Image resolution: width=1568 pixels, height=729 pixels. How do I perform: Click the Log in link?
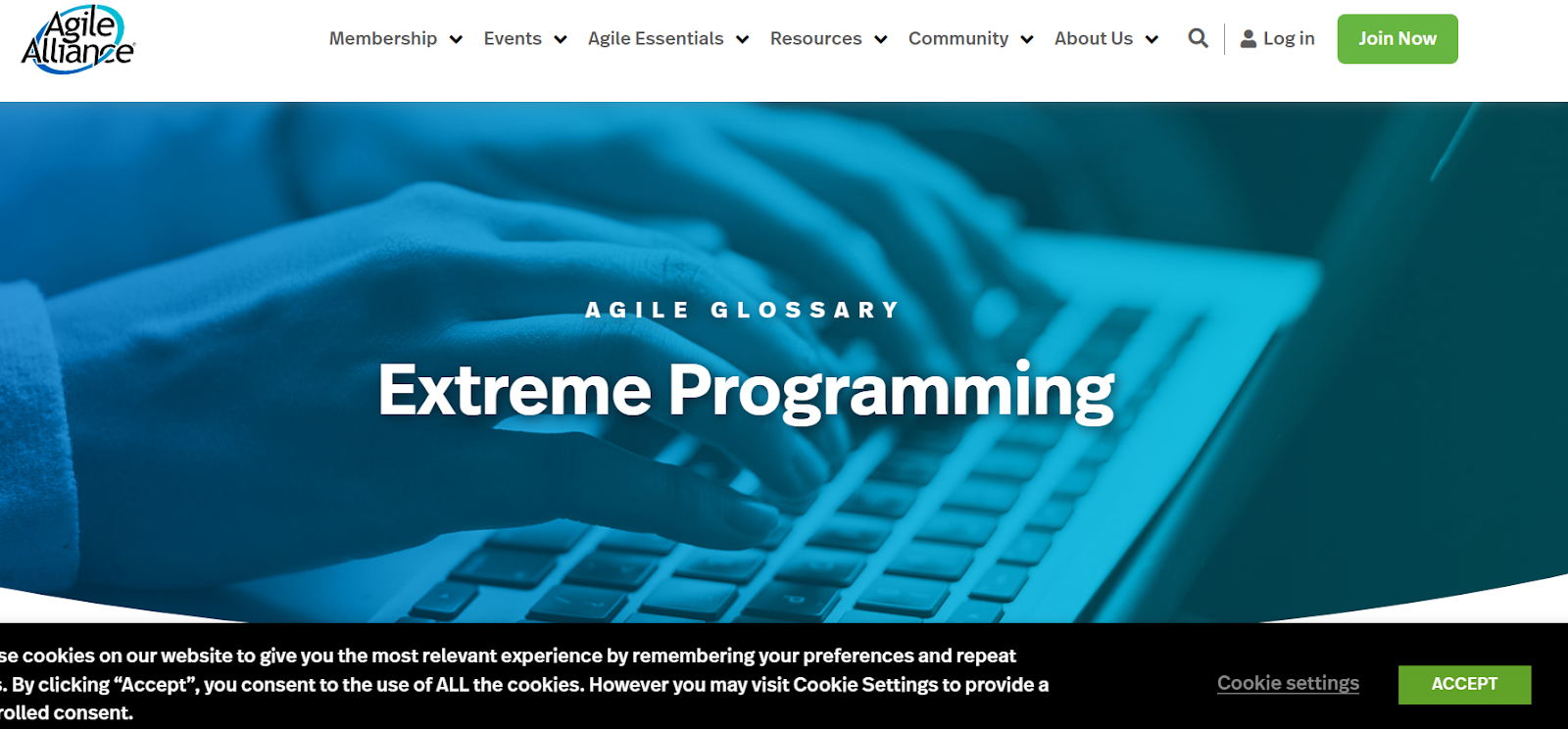click(x=1289, y=38)
